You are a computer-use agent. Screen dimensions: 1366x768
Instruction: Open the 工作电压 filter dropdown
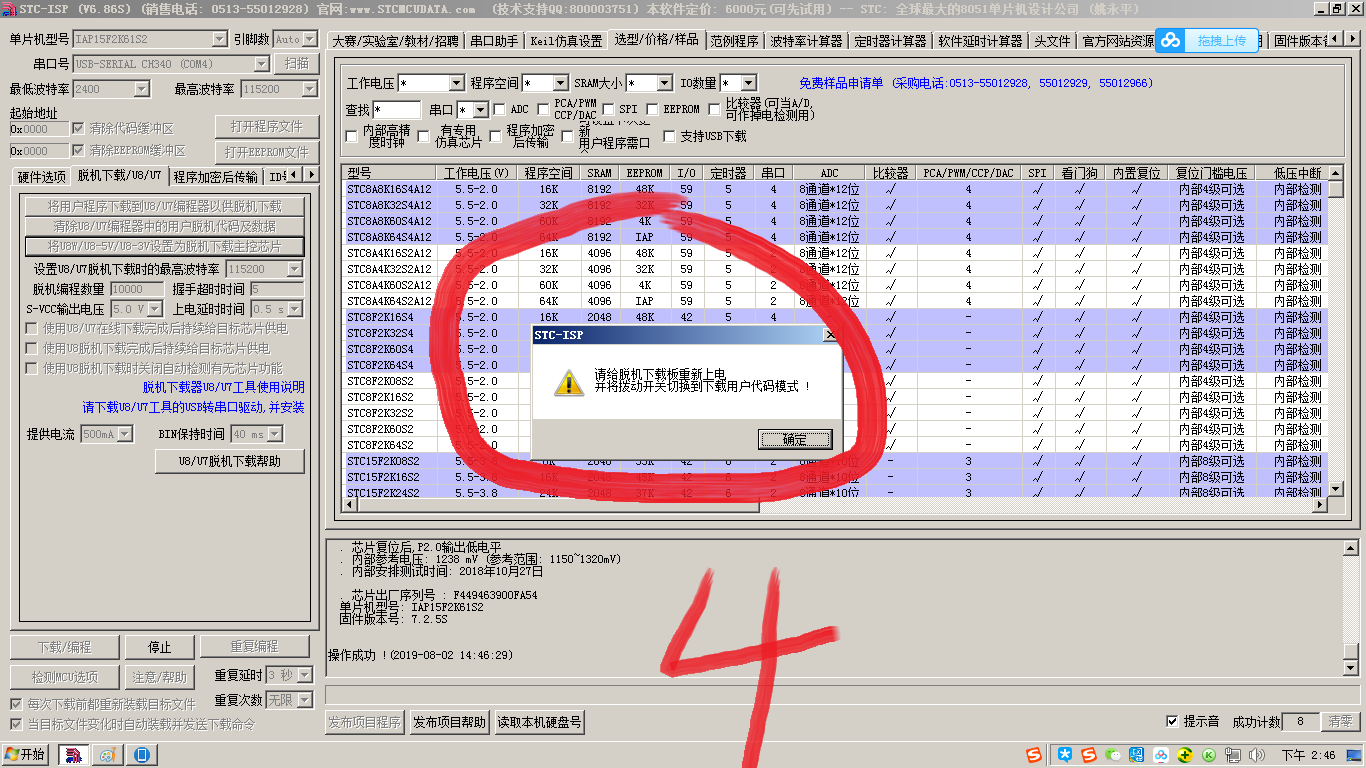pos(457,83)
